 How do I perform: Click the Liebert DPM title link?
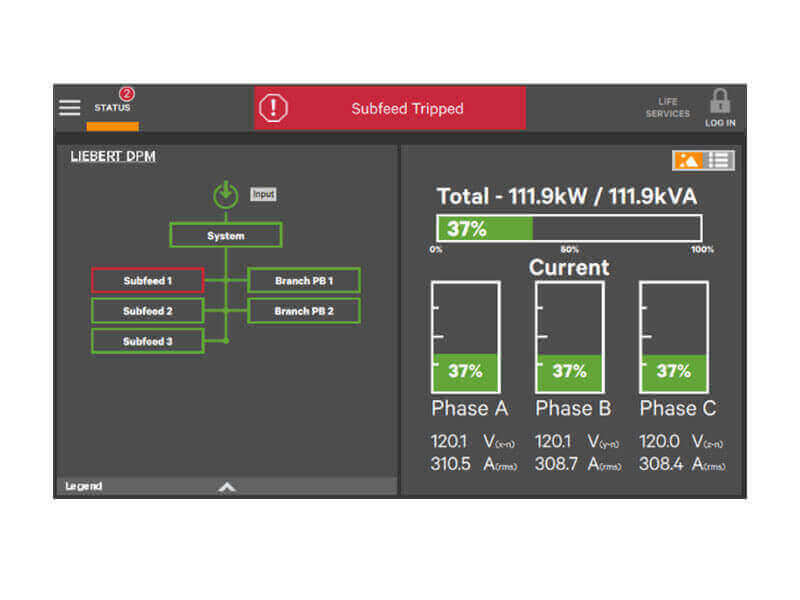coord(113,157)
